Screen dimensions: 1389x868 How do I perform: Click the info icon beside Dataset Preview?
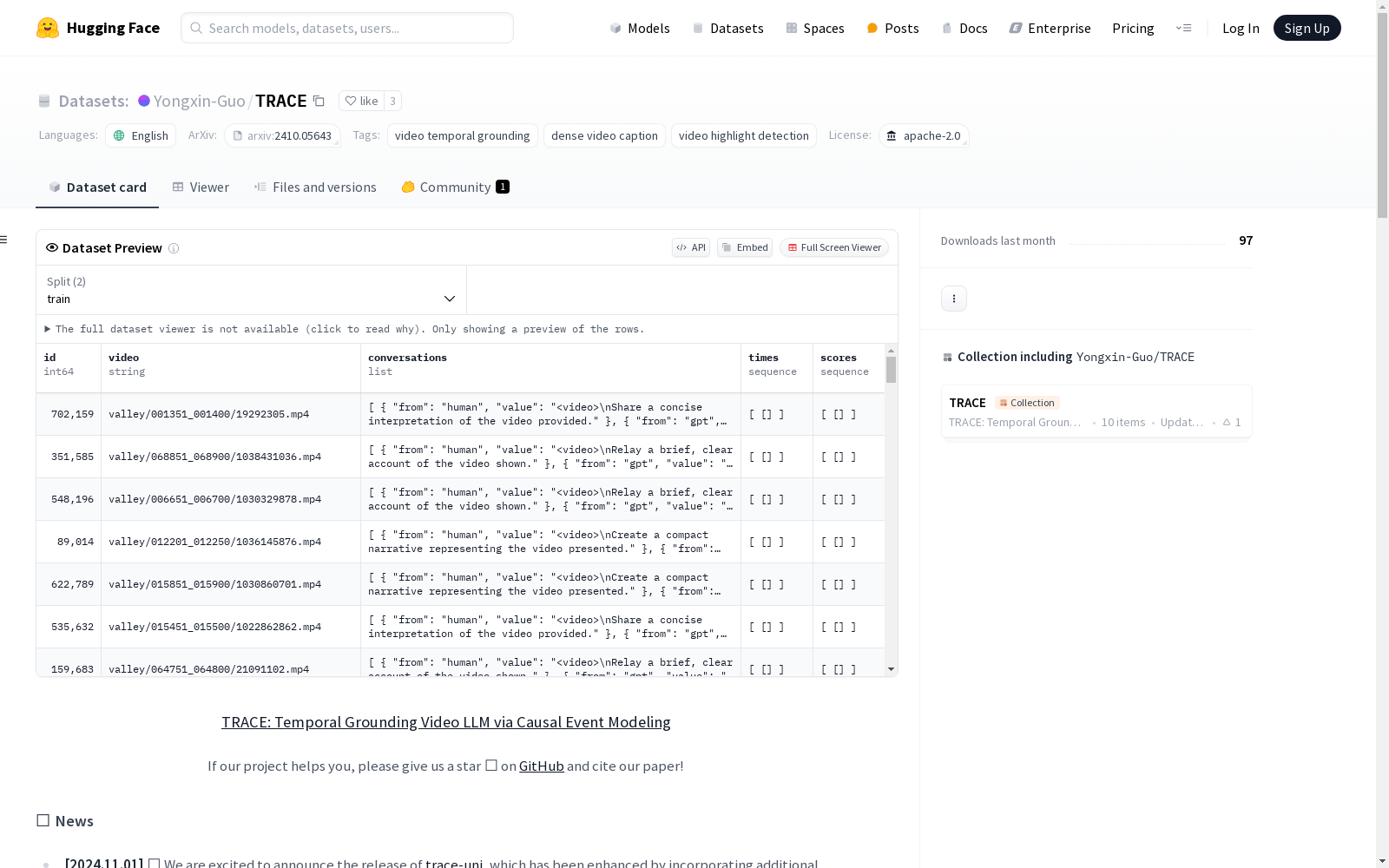[x=174, y=248]
